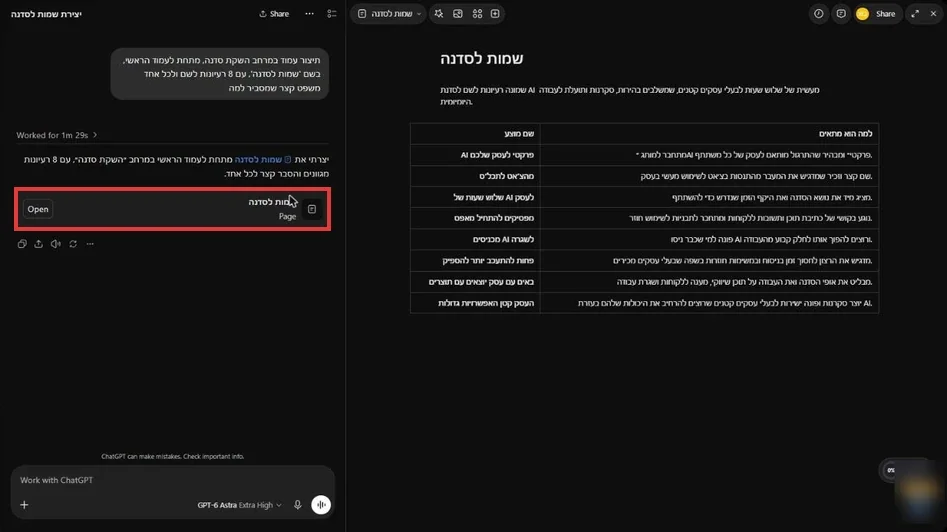The width and height of the screenshot is (947, 532).
Task: Click the plus attach button in the composer
Action: (x=24, y=505)
